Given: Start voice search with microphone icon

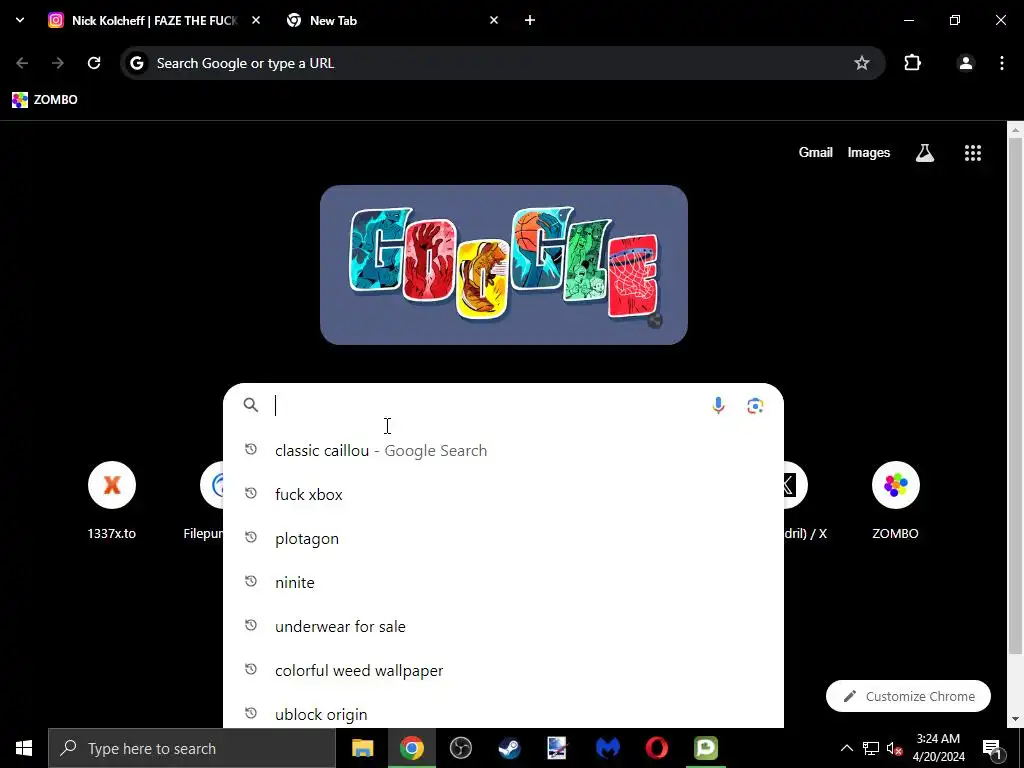Looking at the screenshot, I should point(718,406).
